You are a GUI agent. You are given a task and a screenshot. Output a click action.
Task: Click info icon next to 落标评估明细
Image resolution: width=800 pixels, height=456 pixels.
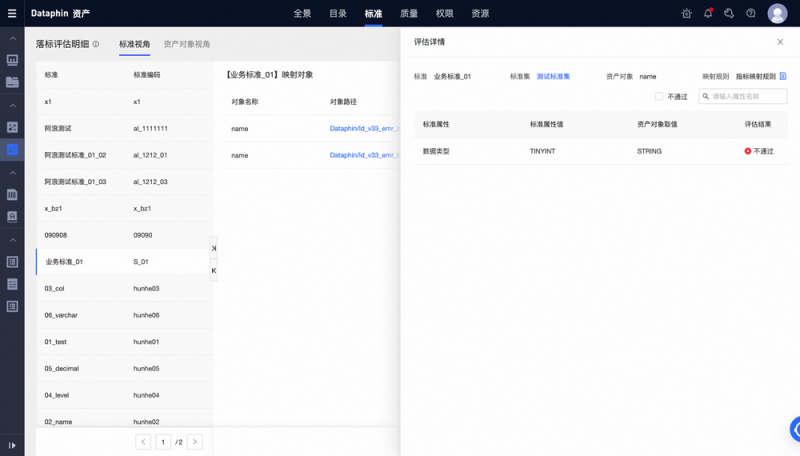point(96,44)
